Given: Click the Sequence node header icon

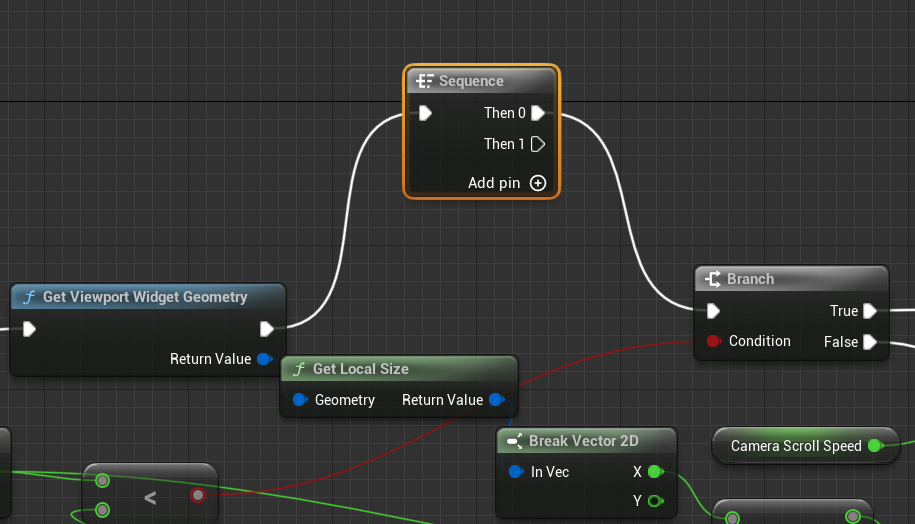Looking at the screenshot, I should (x=424, y=81).
